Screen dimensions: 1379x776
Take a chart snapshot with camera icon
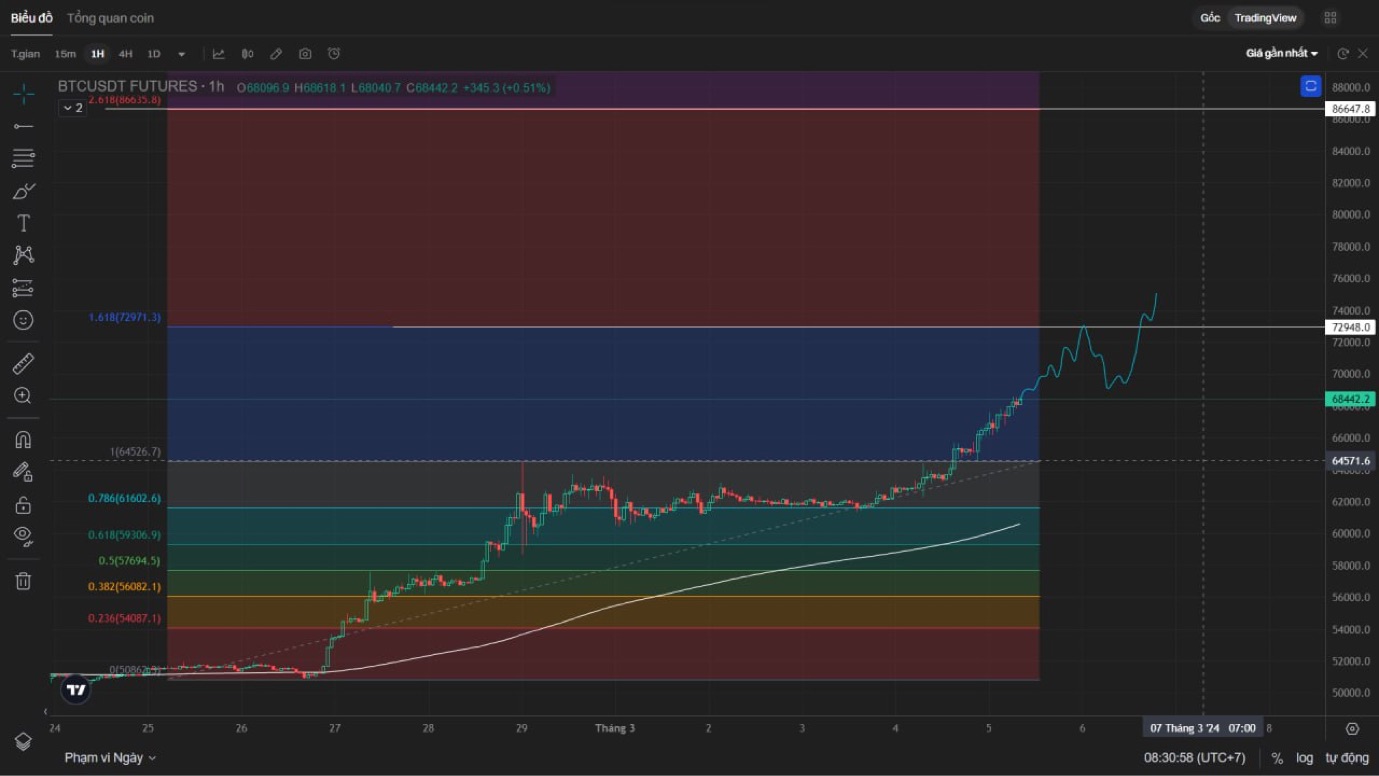[x=305, y=54]
